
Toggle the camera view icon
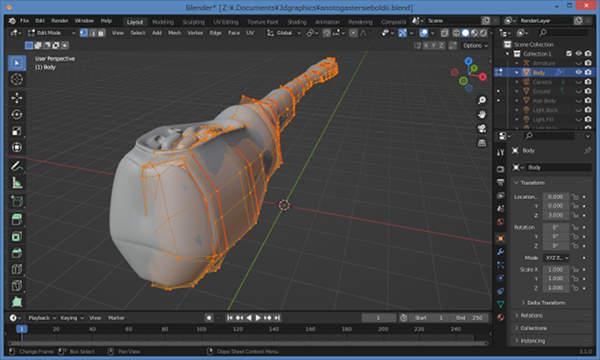click(482, 129)
